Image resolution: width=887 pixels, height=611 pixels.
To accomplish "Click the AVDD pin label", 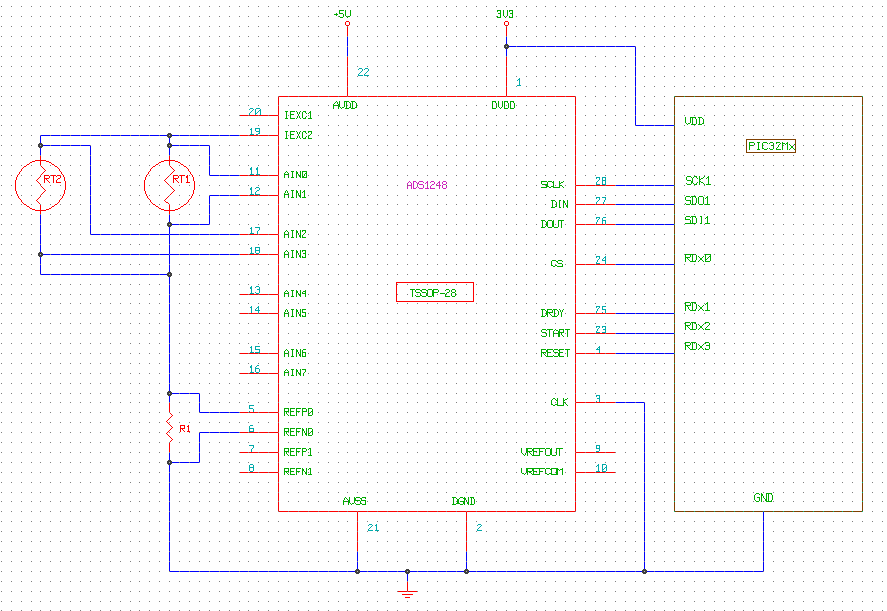I will pos(345,105).
